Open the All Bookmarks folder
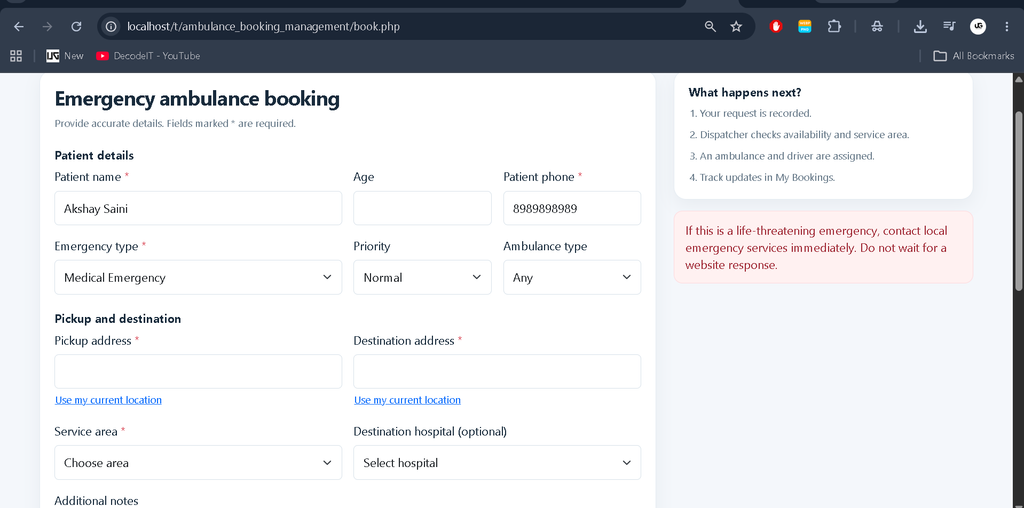 coord(974,56)
